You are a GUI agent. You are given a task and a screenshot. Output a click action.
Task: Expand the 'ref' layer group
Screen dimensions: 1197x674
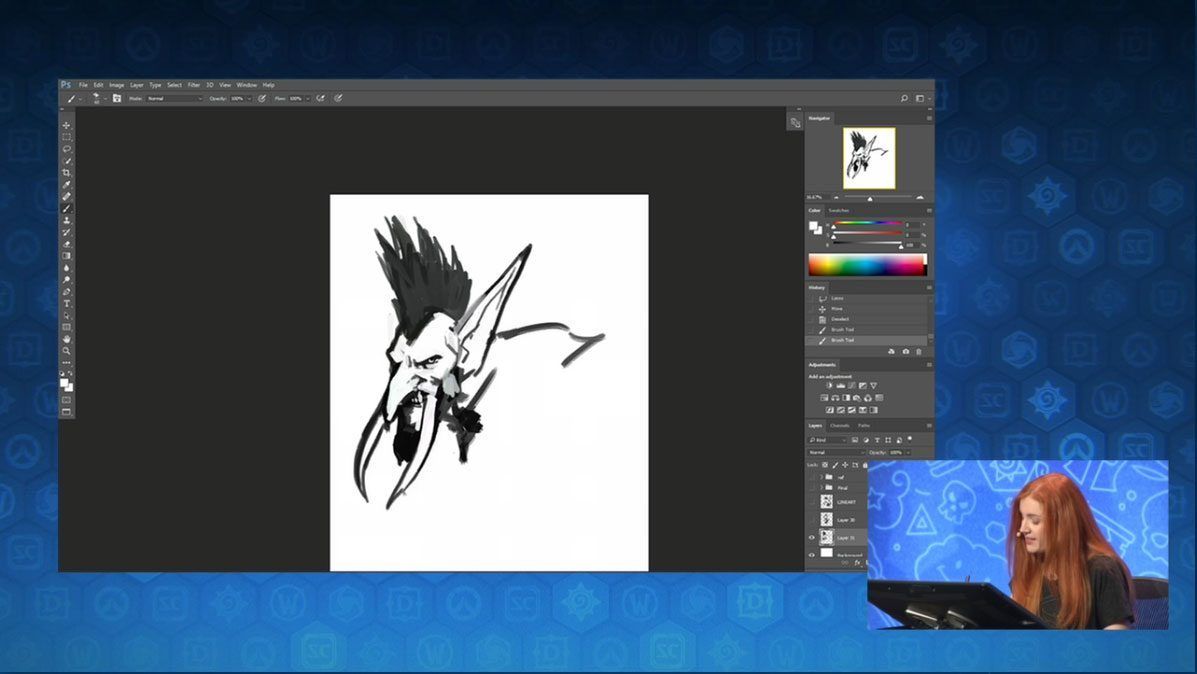pos(821,477)
